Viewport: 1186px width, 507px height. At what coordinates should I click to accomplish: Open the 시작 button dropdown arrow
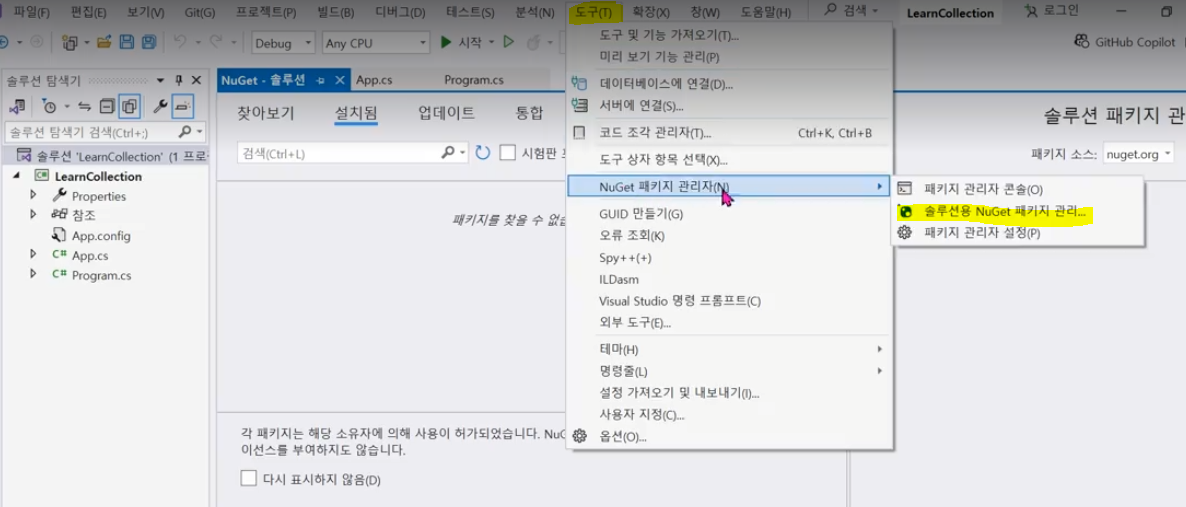pyautogui.click(x=492, y=42)
